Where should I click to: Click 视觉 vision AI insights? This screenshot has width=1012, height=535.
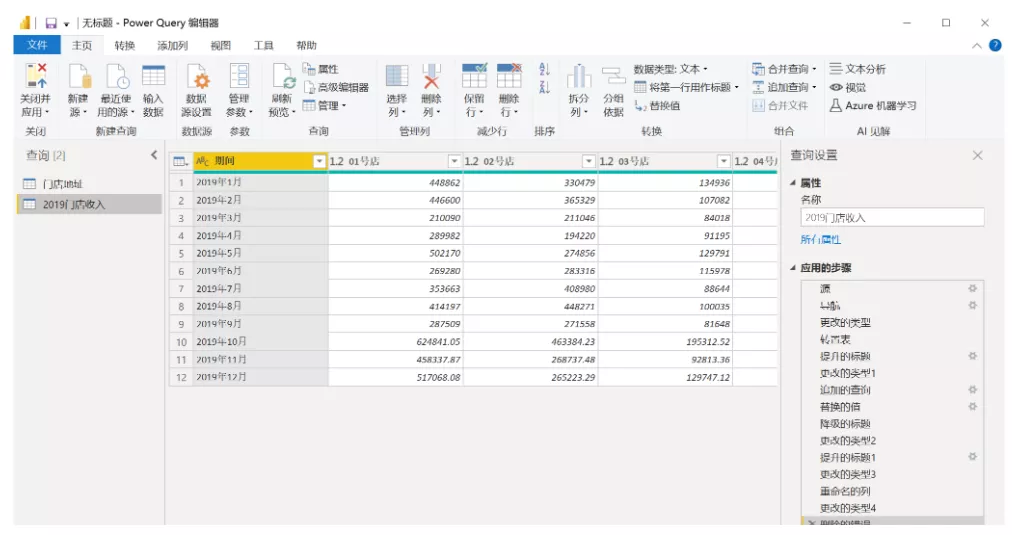coord(848,87)
